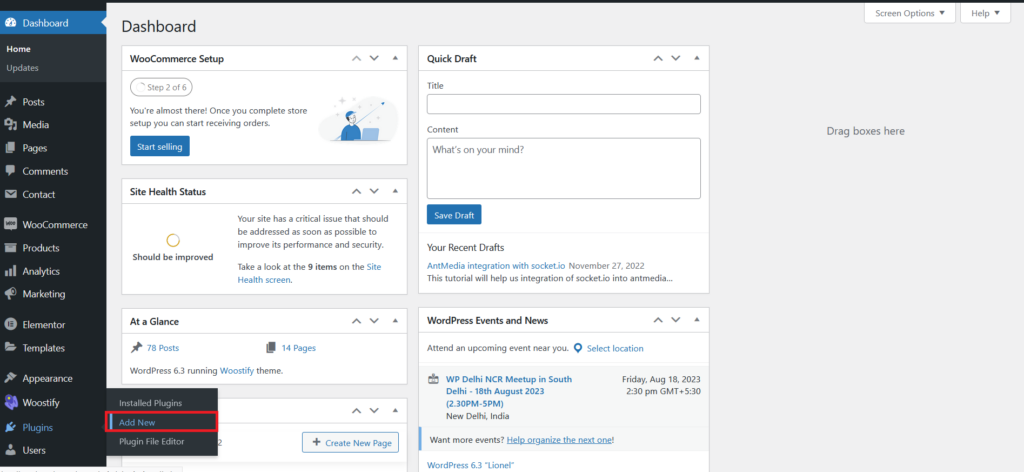Click the Contact envelope icon
Viewport: 1024px width, 472px height.
tap(10, 195)
